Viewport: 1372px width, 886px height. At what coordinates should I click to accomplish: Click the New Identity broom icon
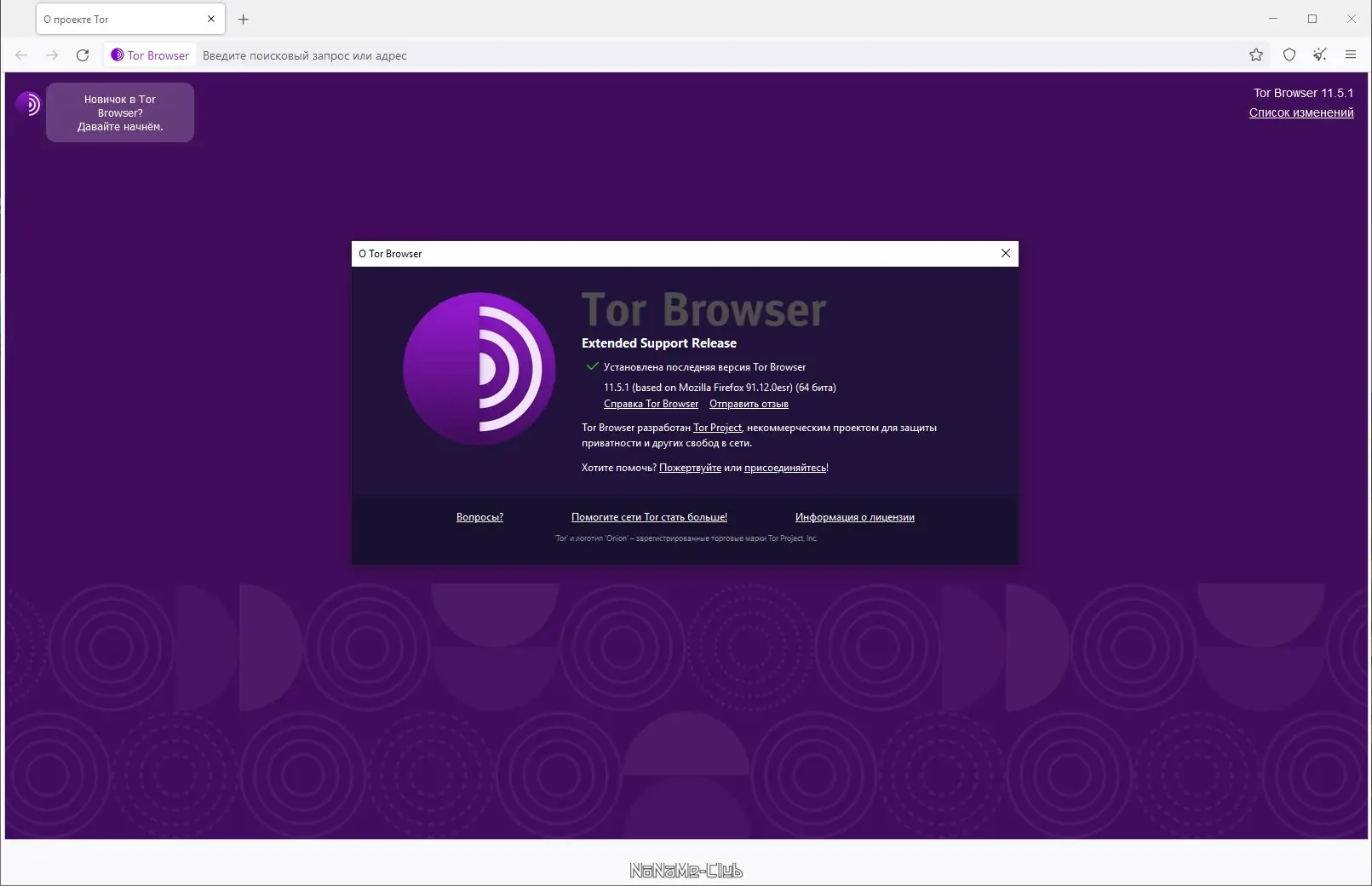click(x=1320, y=55)
